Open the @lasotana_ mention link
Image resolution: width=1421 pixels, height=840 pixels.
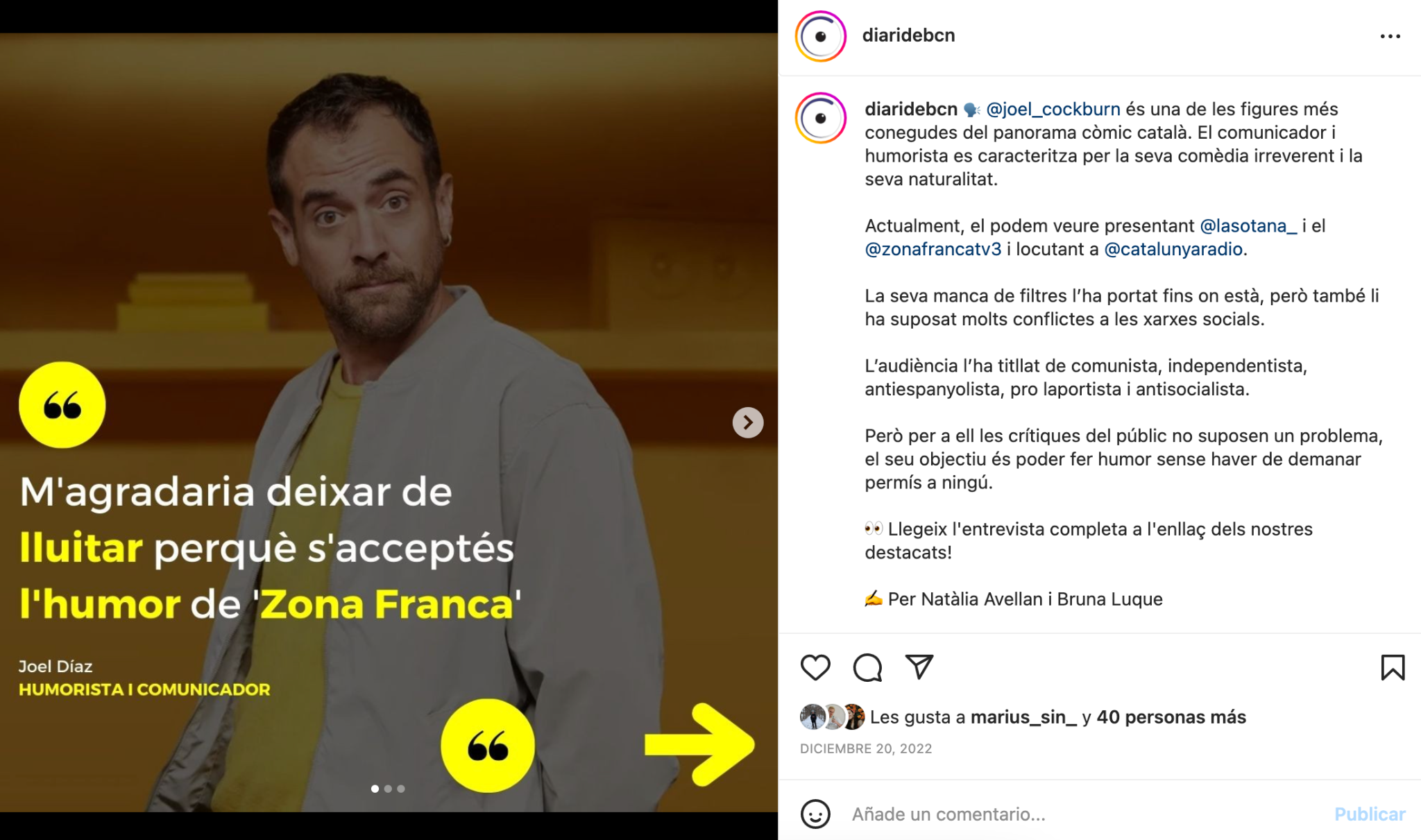[1248, 225]
